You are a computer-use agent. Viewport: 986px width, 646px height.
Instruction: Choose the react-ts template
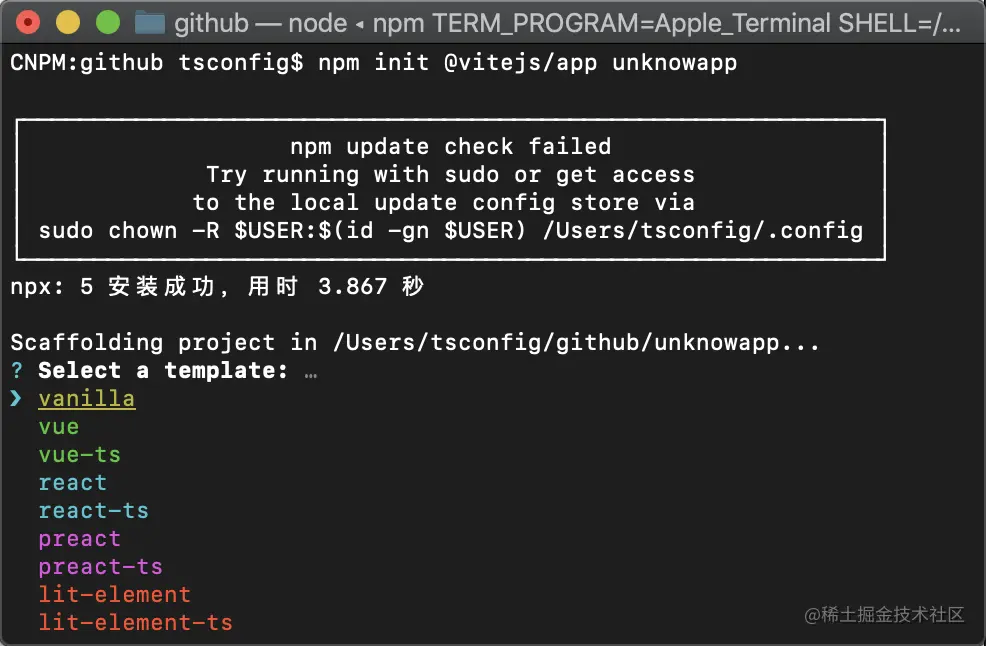click(x=94, y=511)
